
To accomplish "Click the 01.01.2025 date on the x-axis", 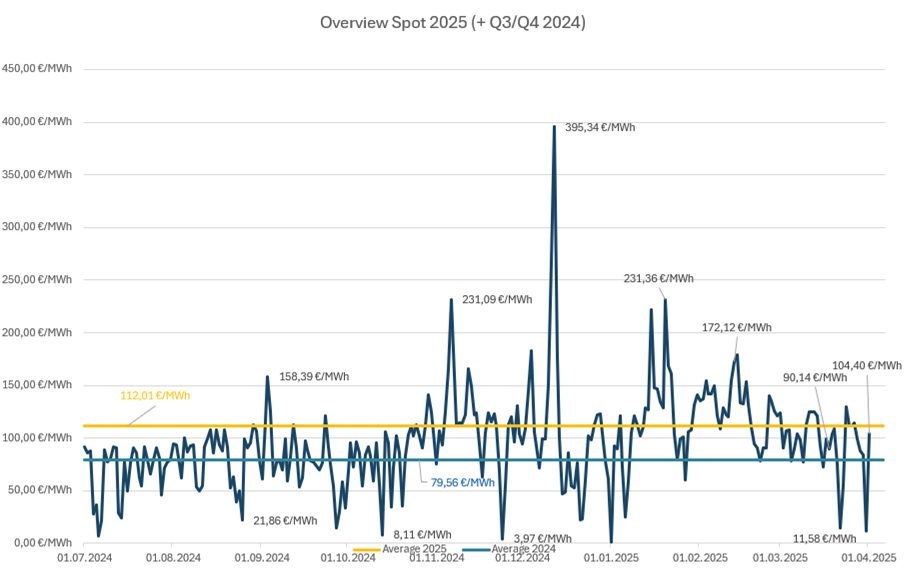I will coord(611,559).
